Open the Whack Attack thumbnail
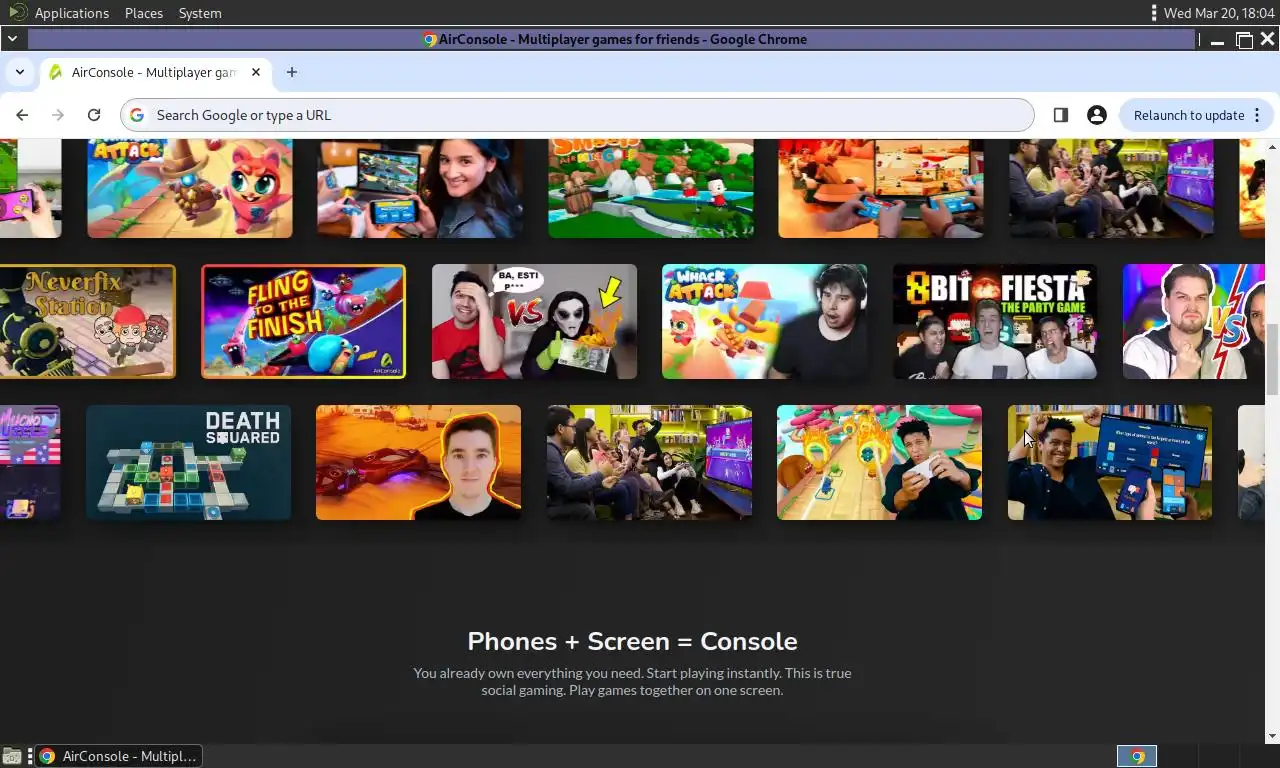 click(x=764, y=322)
